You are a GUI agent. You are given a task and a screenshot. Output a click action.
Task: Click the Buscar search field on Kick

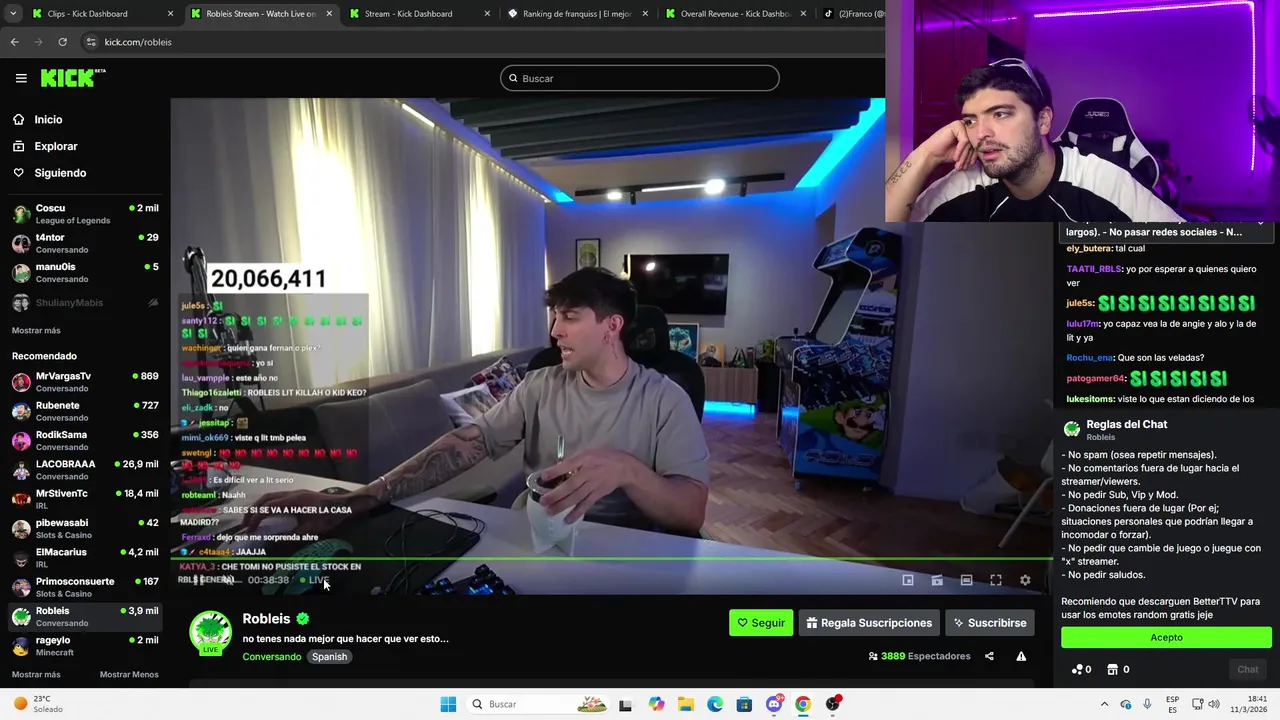pos(640,78)
